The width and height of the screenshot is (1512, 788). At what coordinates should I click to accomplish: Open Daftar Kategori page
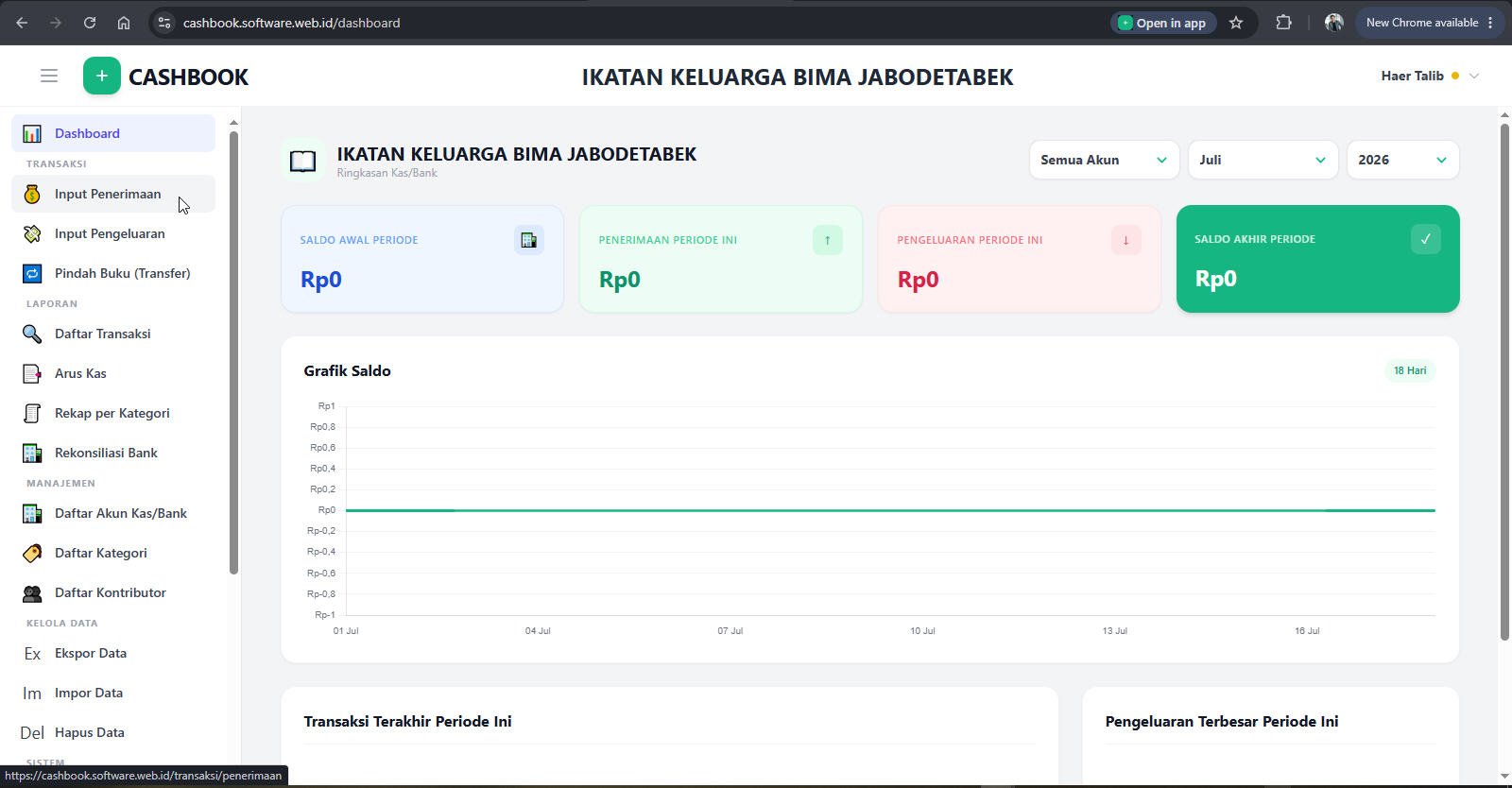click(x=113, y=553)
